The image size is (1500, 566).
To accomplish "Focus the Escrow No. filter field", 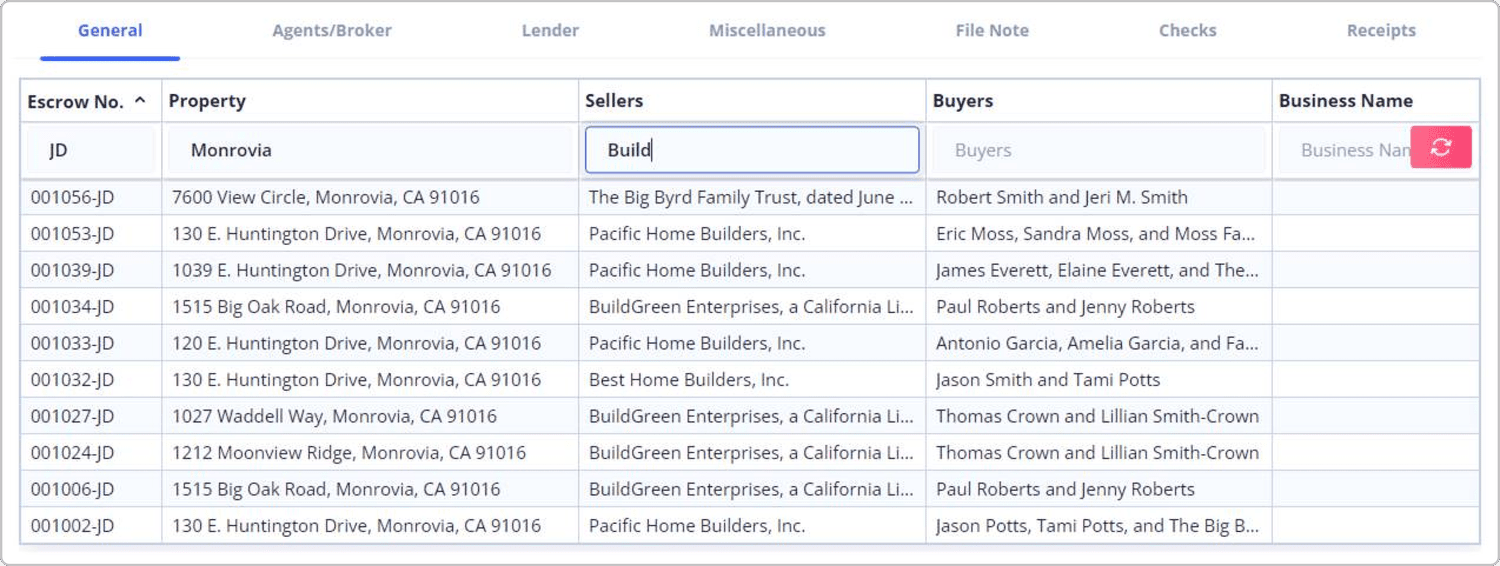I will 91,150.
